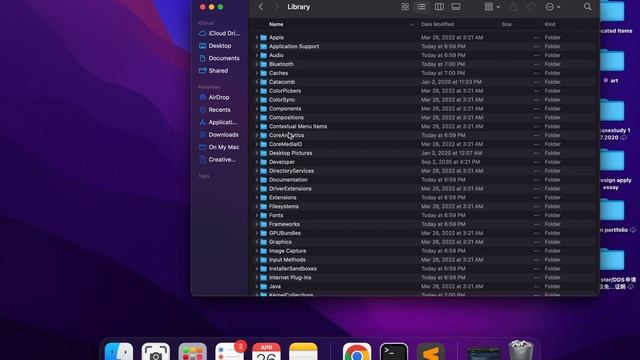Screen dimensions: 640x360
Task: Expand the Application Support folder
Action: coord(257,47)
